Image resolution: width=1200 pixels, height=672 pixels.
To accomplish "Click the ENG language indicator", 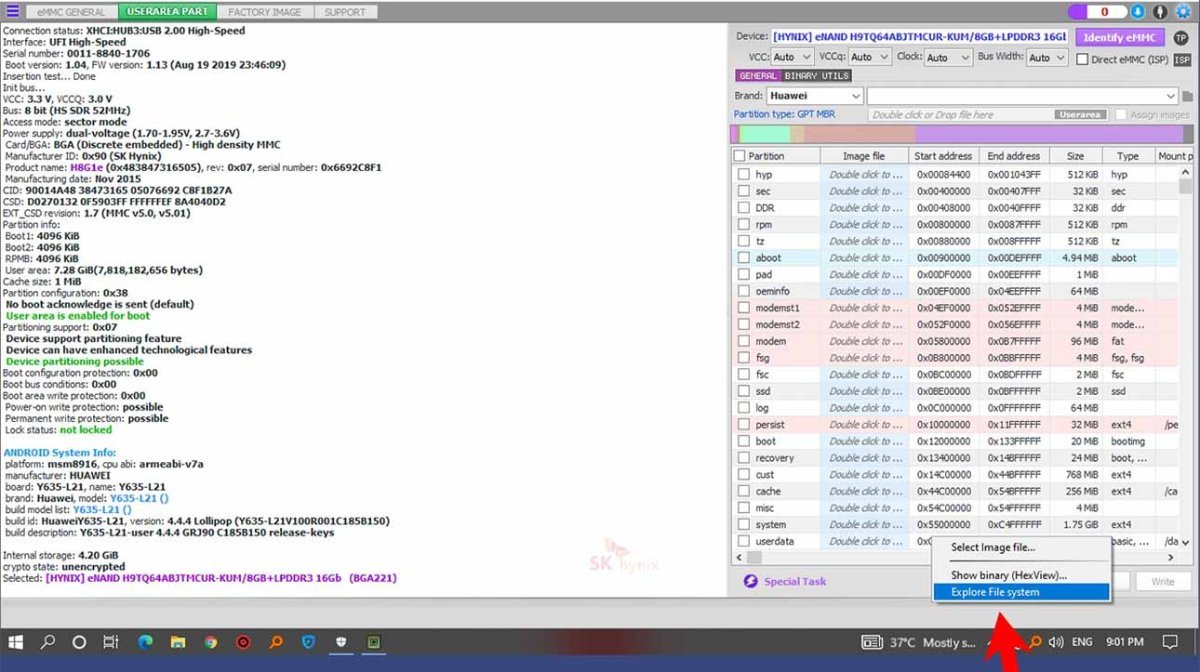I will [1082, 642].
